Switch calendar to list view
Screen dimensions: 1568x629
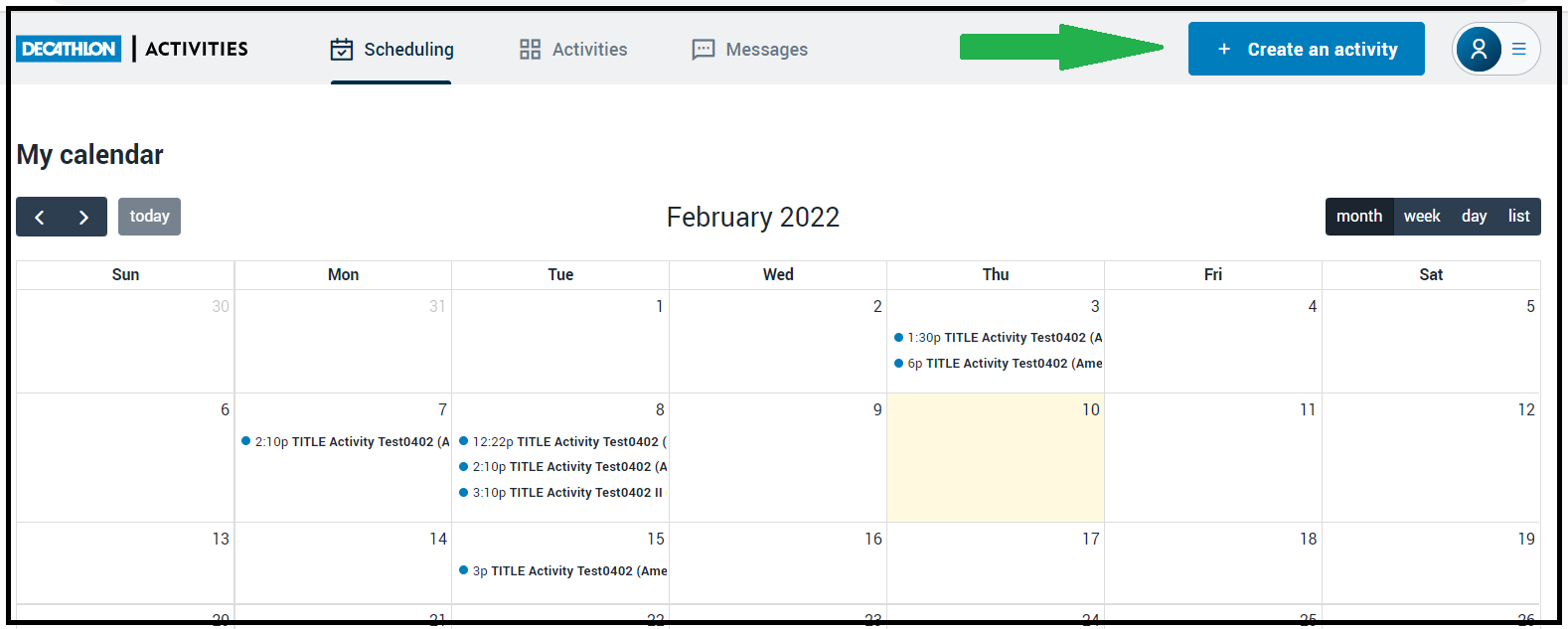pos(1518,217)
